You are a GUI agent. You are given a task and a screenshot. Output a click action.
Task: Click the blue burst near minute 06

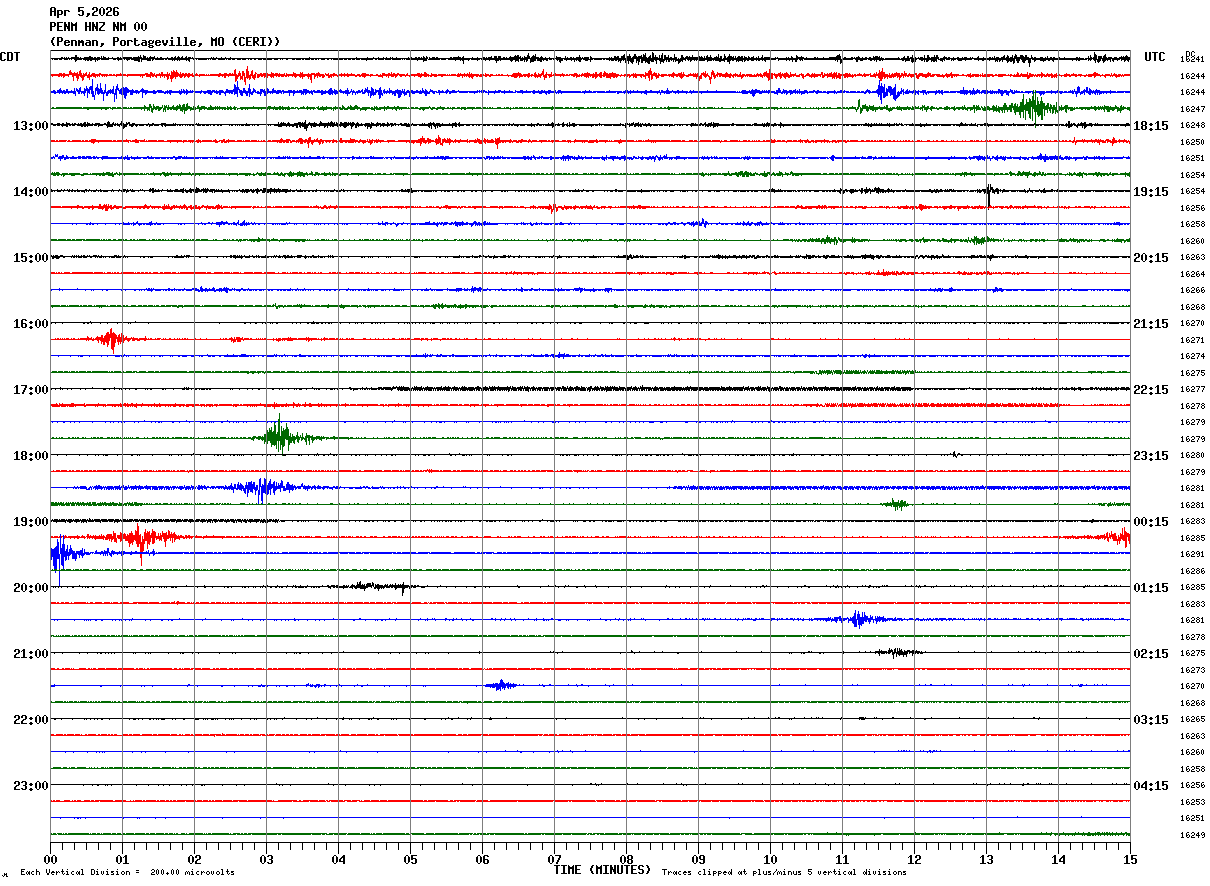click(x=501, y=685)
